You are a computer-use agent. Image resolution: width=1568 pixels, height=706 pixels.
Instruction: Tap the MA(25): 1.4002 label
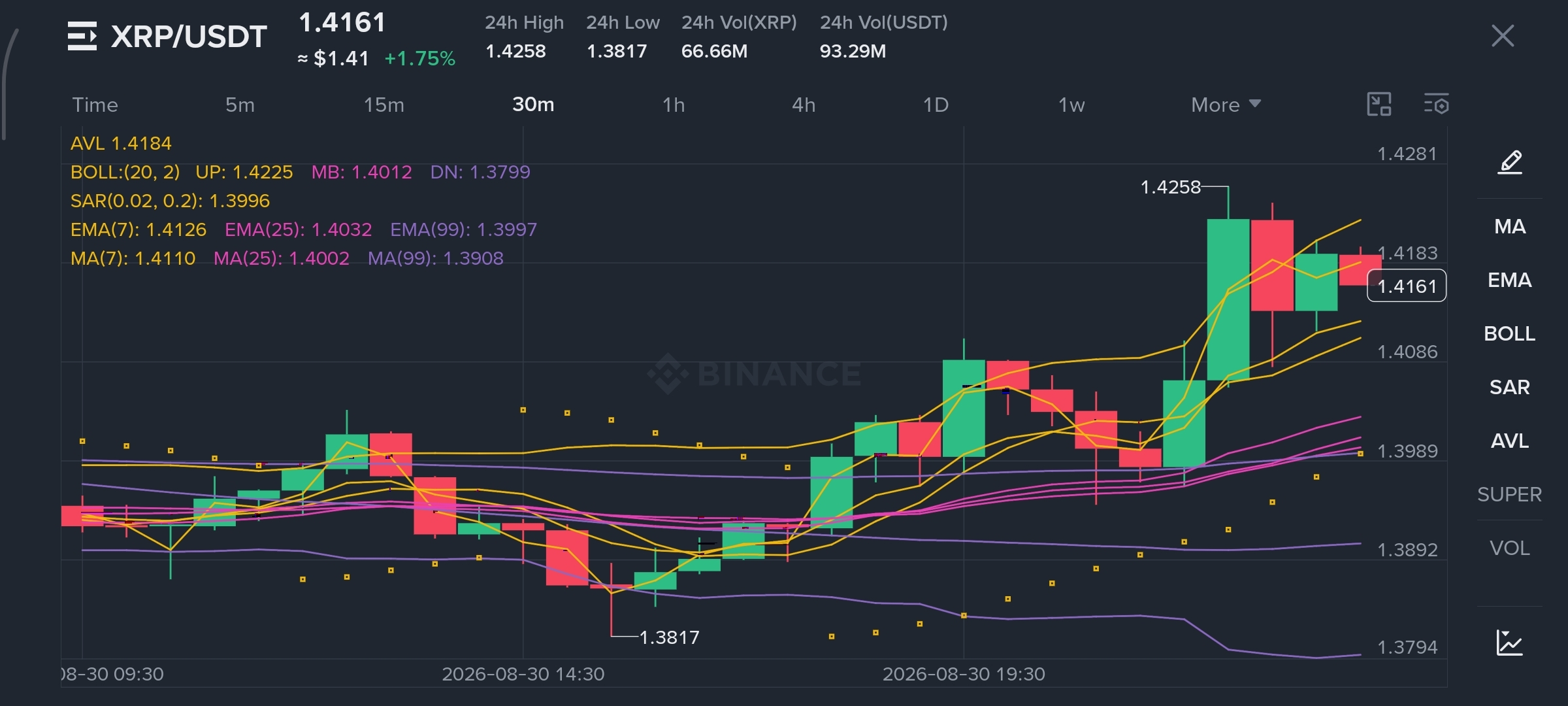point(282,258)
